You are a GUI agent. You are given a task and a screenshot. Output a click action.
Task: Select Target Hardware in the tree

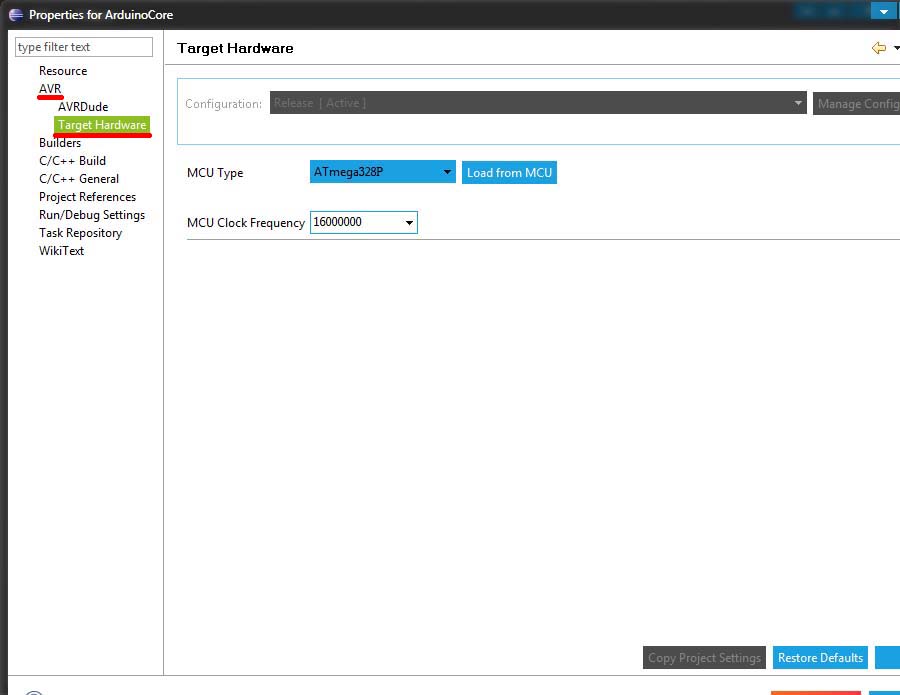click(102, 125)
